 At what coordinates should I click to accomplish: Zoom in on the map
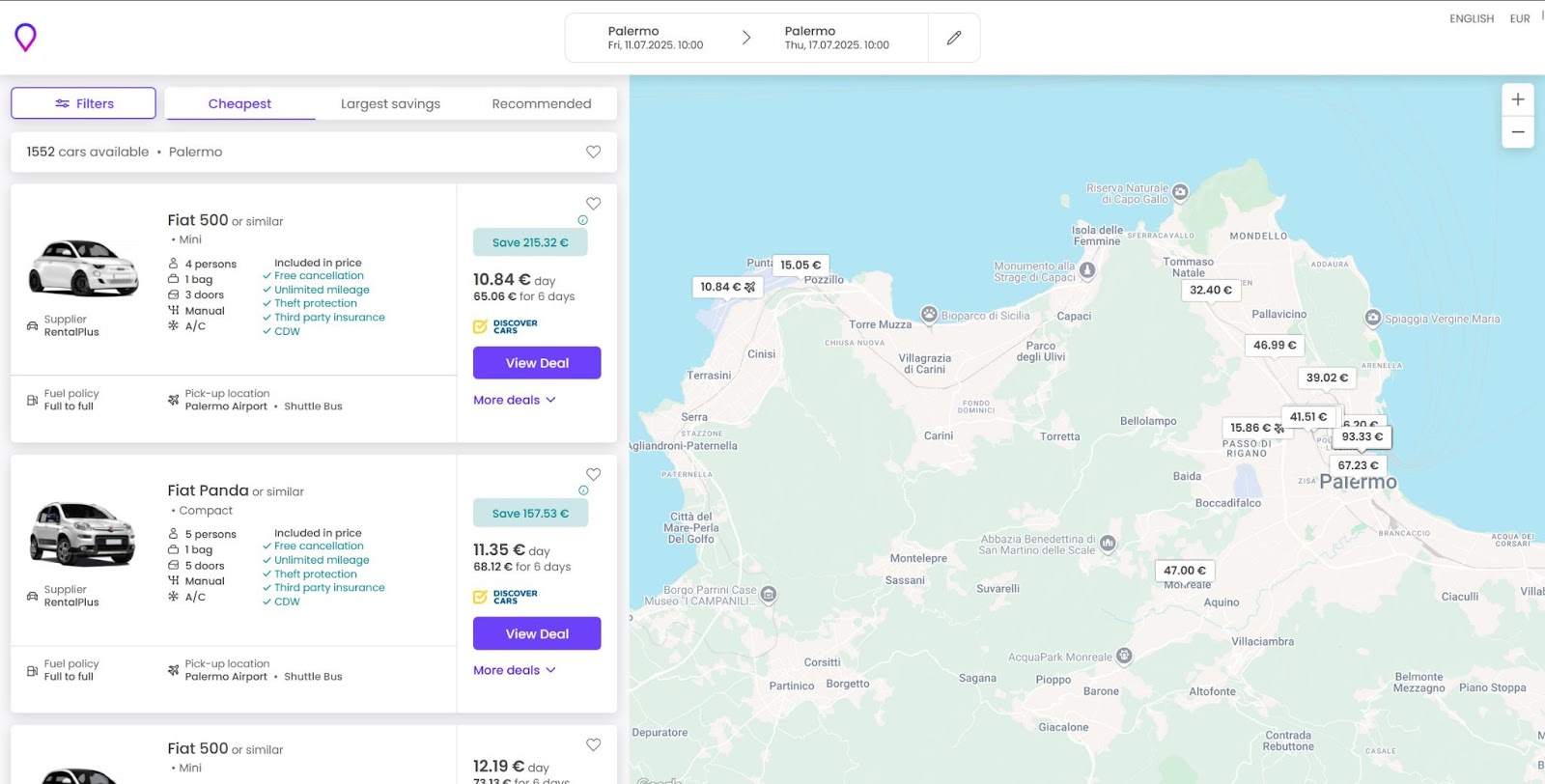pos(1518,99)
